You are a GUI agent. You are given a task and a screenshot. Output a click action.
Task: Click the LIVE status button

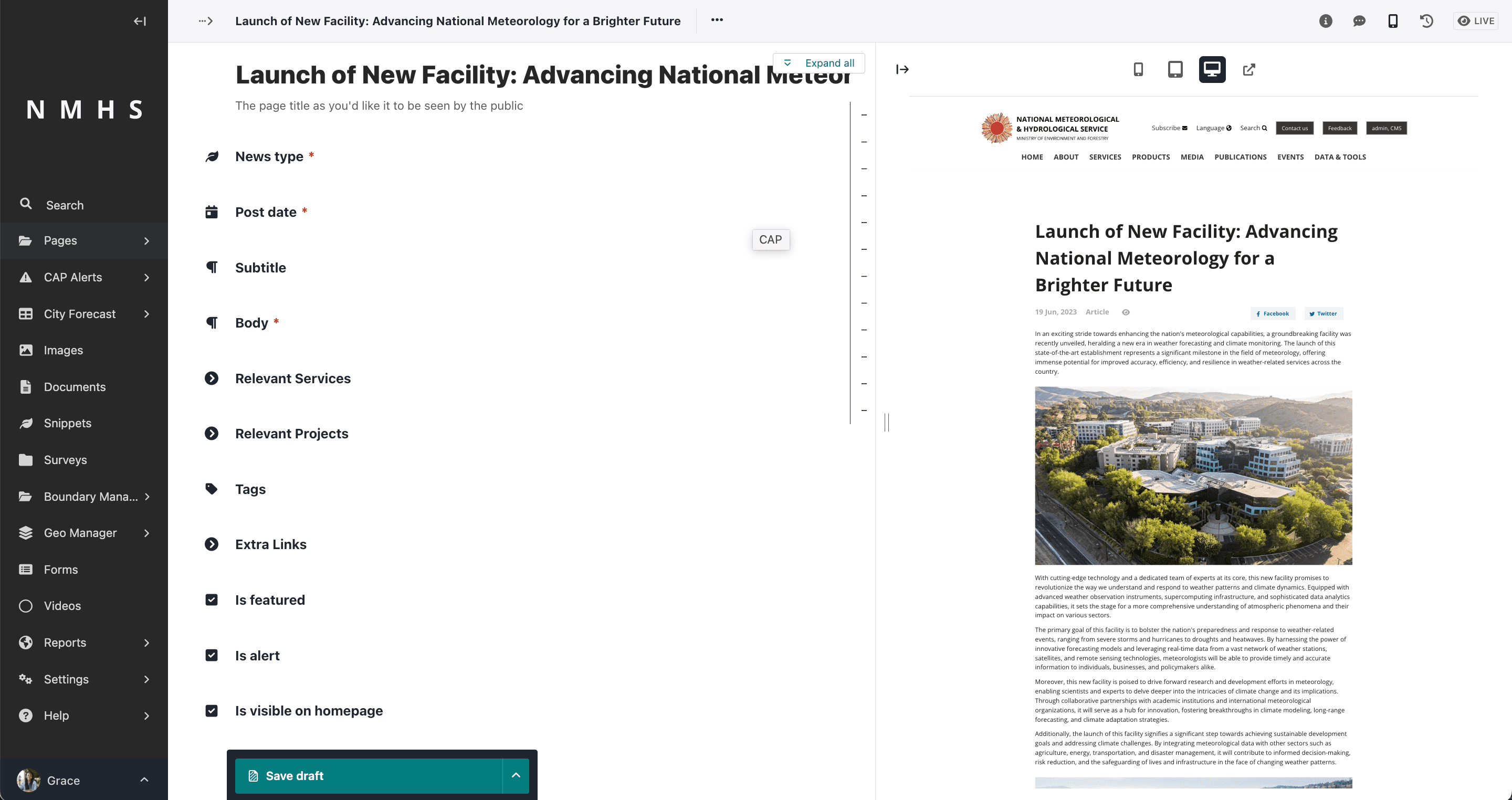pos(1476,21)
